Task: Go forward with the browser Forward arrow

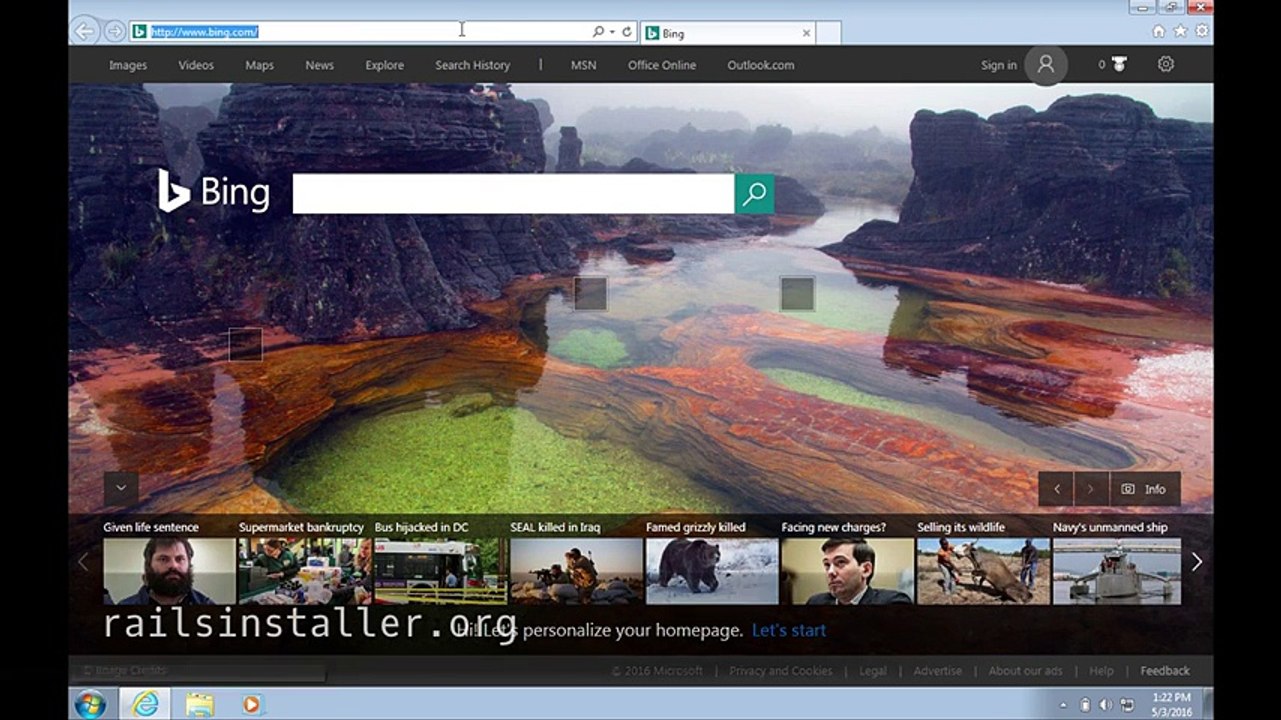Action: (x=115, y=31)
